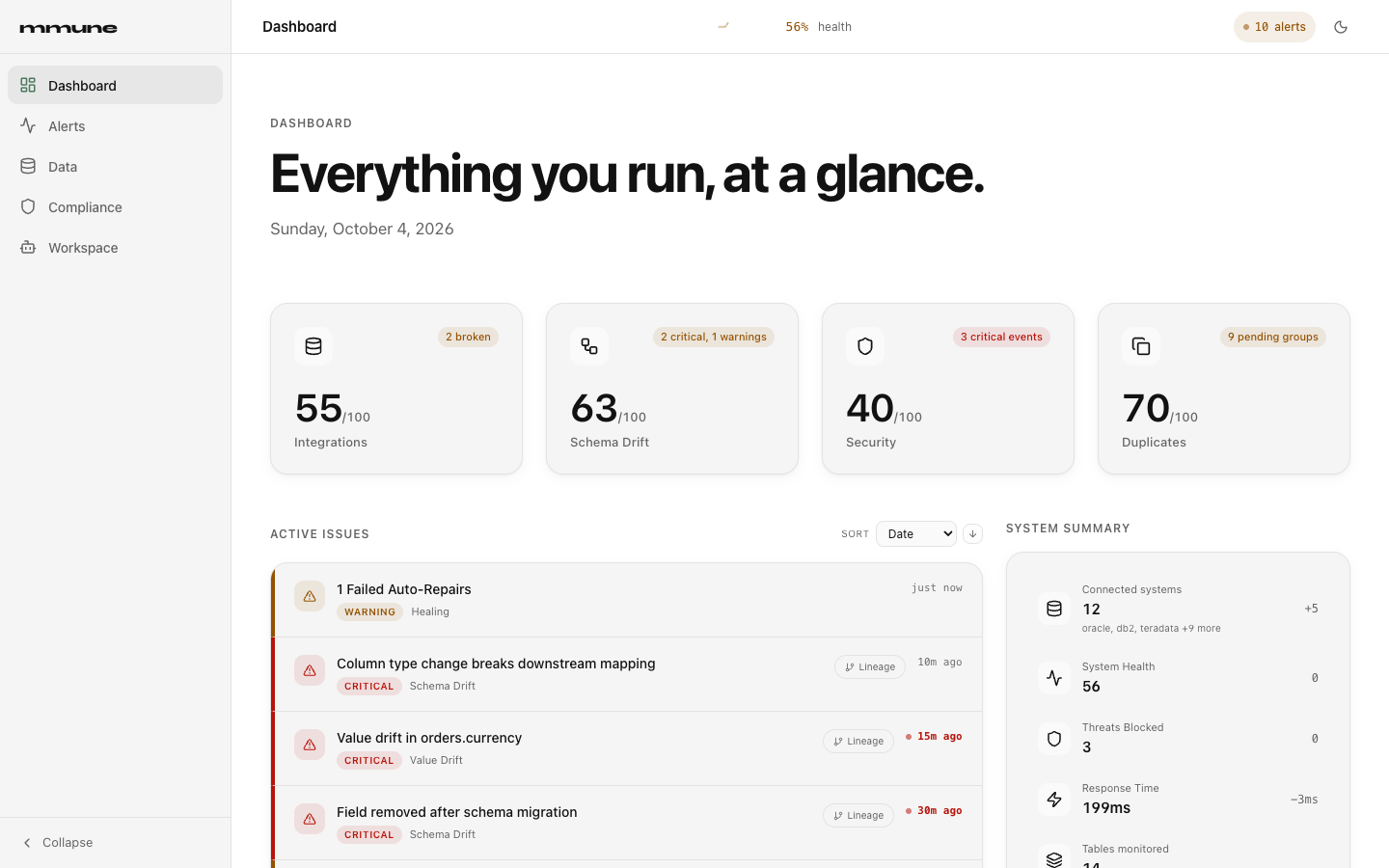This screenshot has height=868, width=1389.
Task: Open the Alerts section
Action: click(115, 125)
